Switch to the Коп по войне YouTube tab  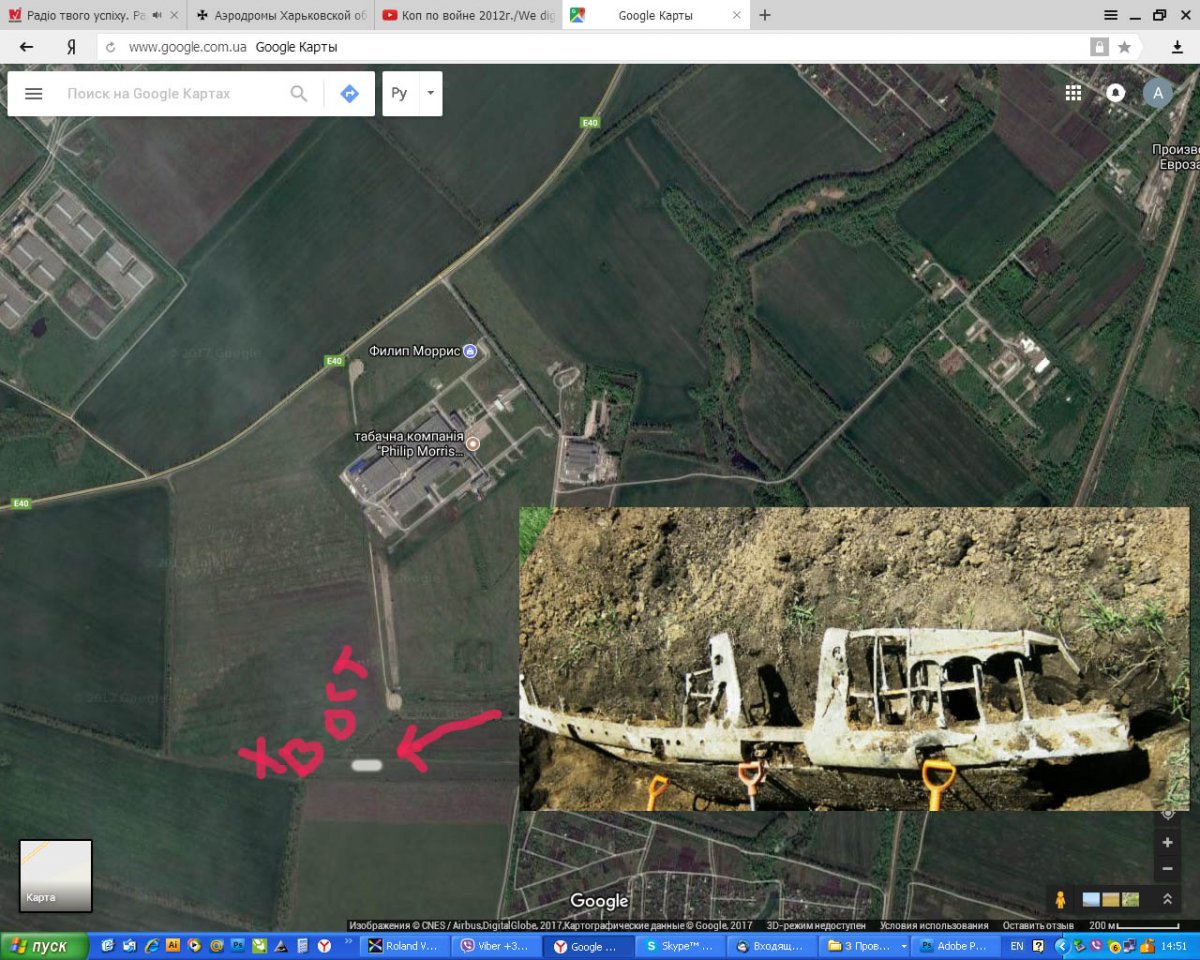(467, 15)
